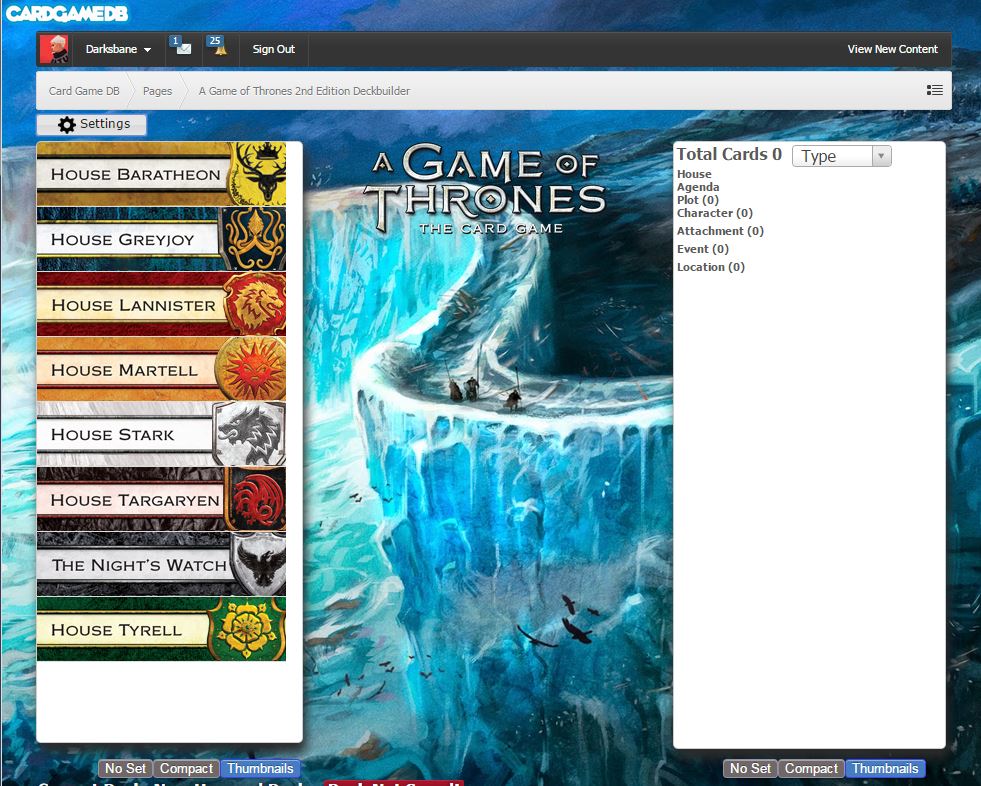
Task: Click the Lannister lion crest
Action: [256, 304]
